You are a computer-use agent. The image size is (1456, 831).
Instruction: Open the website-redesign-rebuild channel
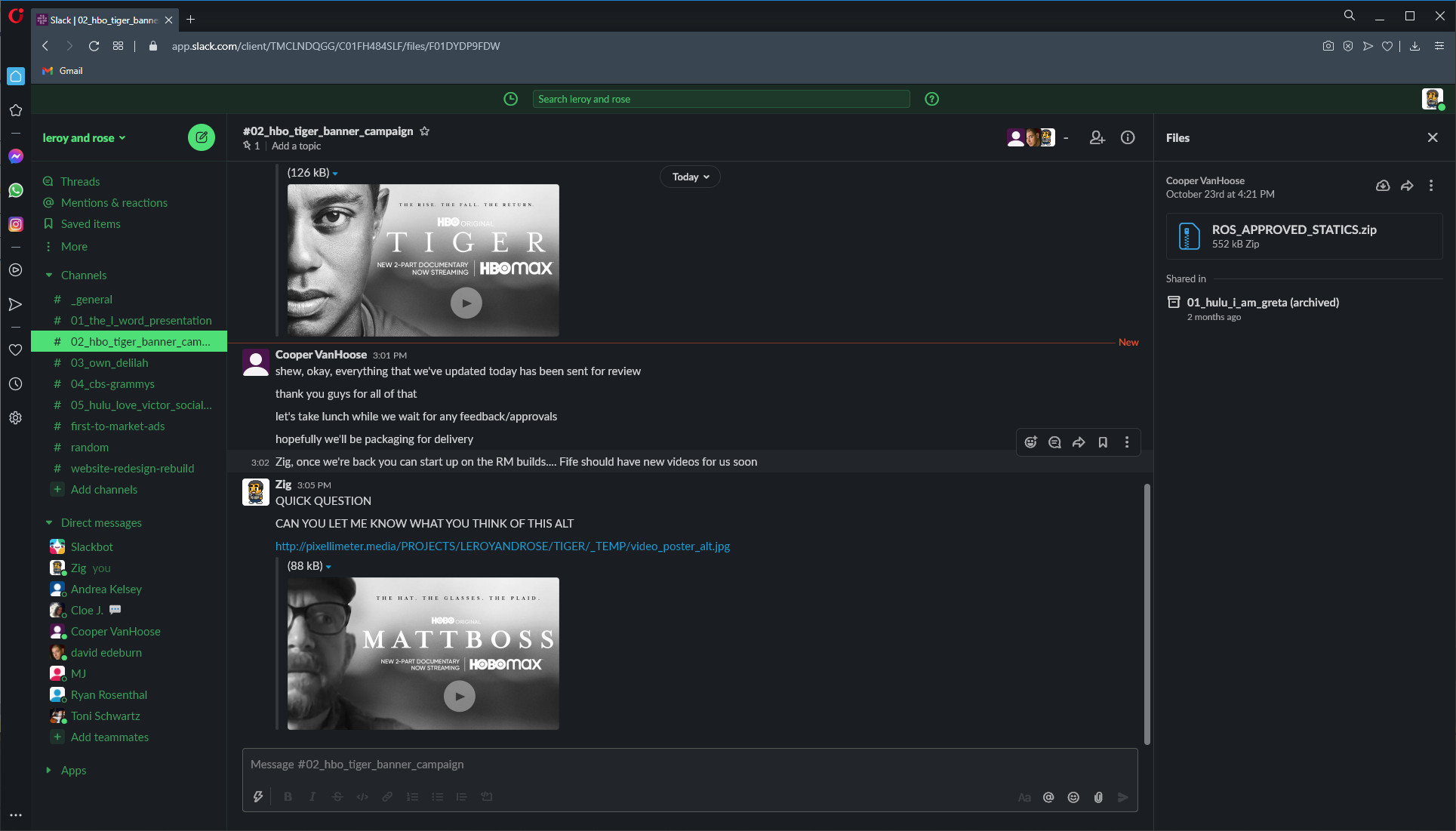132,469
